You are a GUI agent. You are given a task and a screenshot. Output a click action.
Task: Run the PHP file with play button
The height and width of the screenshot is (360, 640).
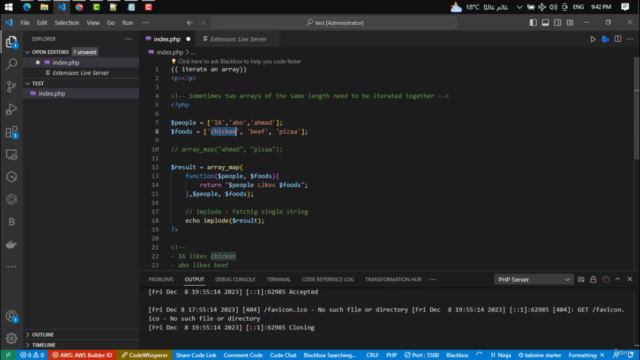[x=593, y=39]
